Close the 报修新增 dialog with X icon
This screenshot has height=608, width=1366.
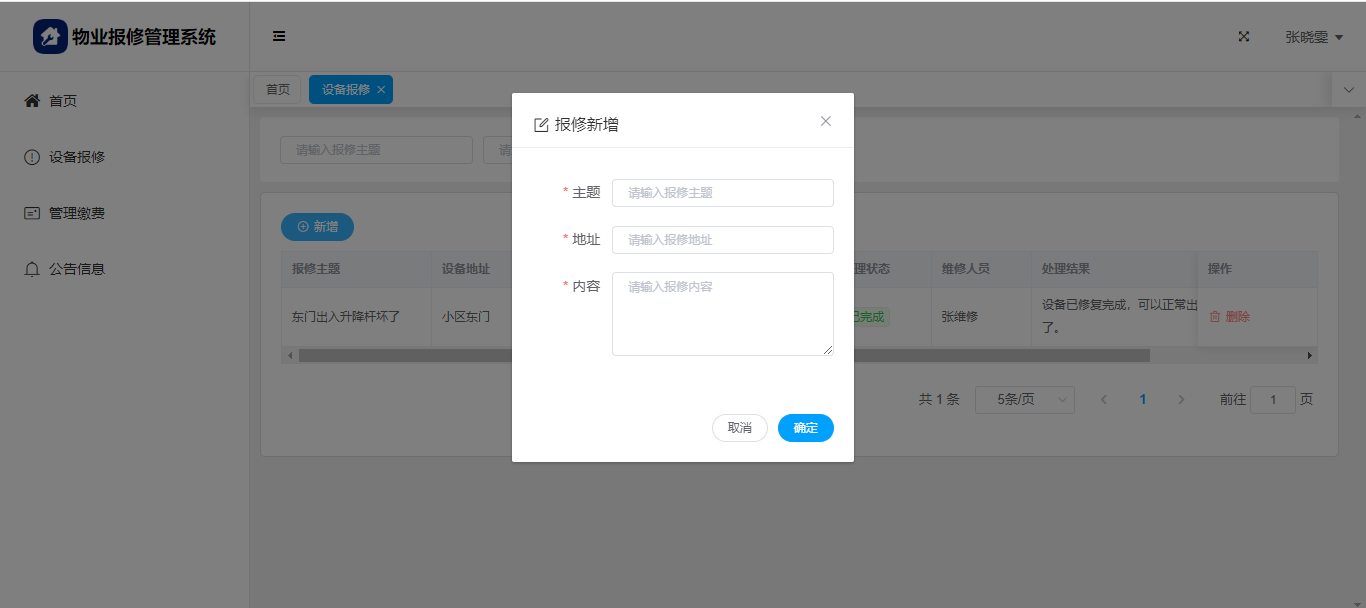click(x=826, y=121)
